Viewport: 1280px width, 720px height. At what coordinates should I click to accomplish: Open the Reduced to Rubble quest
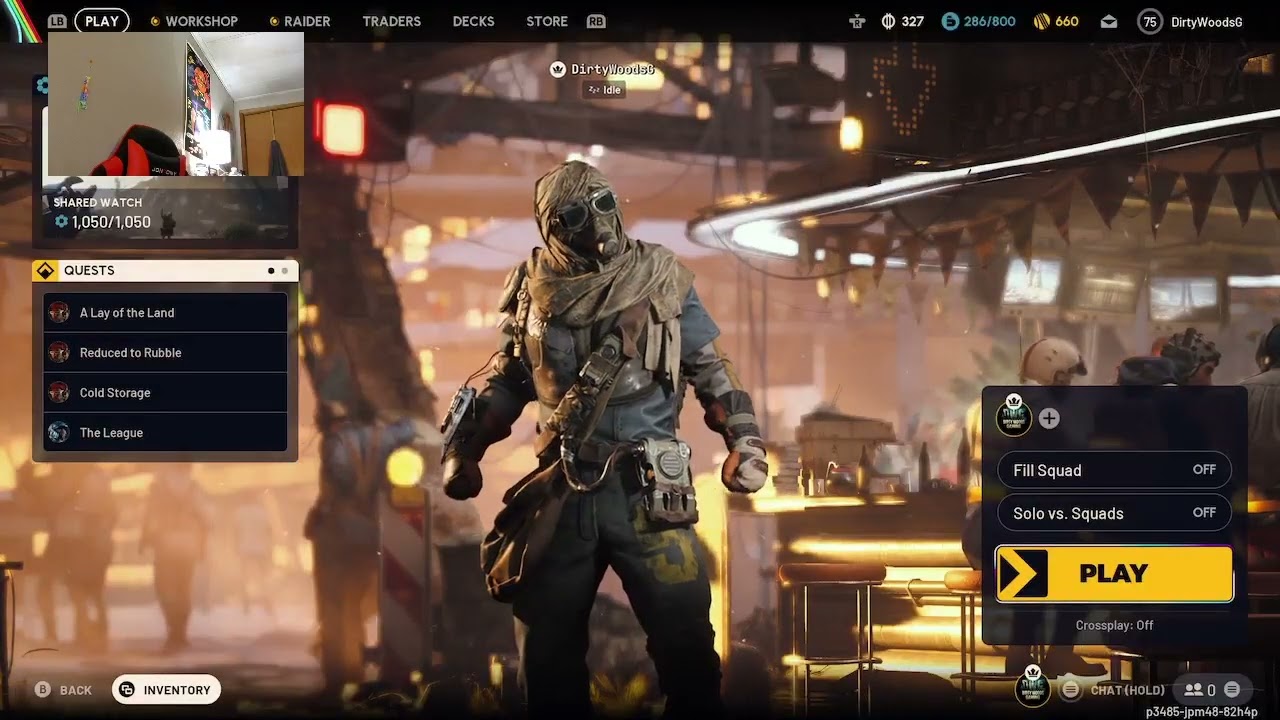pos(165,352)
